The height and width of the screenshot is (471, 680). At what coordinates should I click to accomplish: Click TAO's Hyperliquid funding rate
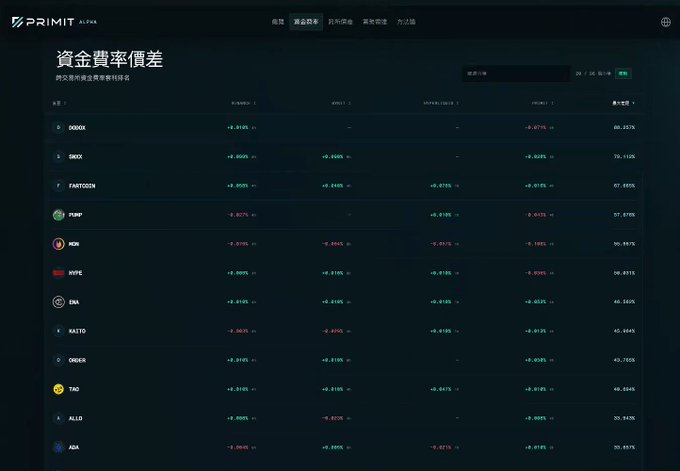coord(441,389)
